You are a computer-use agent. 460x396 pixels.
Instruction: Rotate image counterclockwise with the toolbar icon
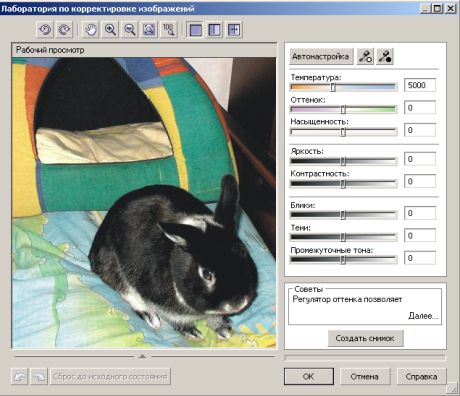pyautogui.click(x=45, y=30)
